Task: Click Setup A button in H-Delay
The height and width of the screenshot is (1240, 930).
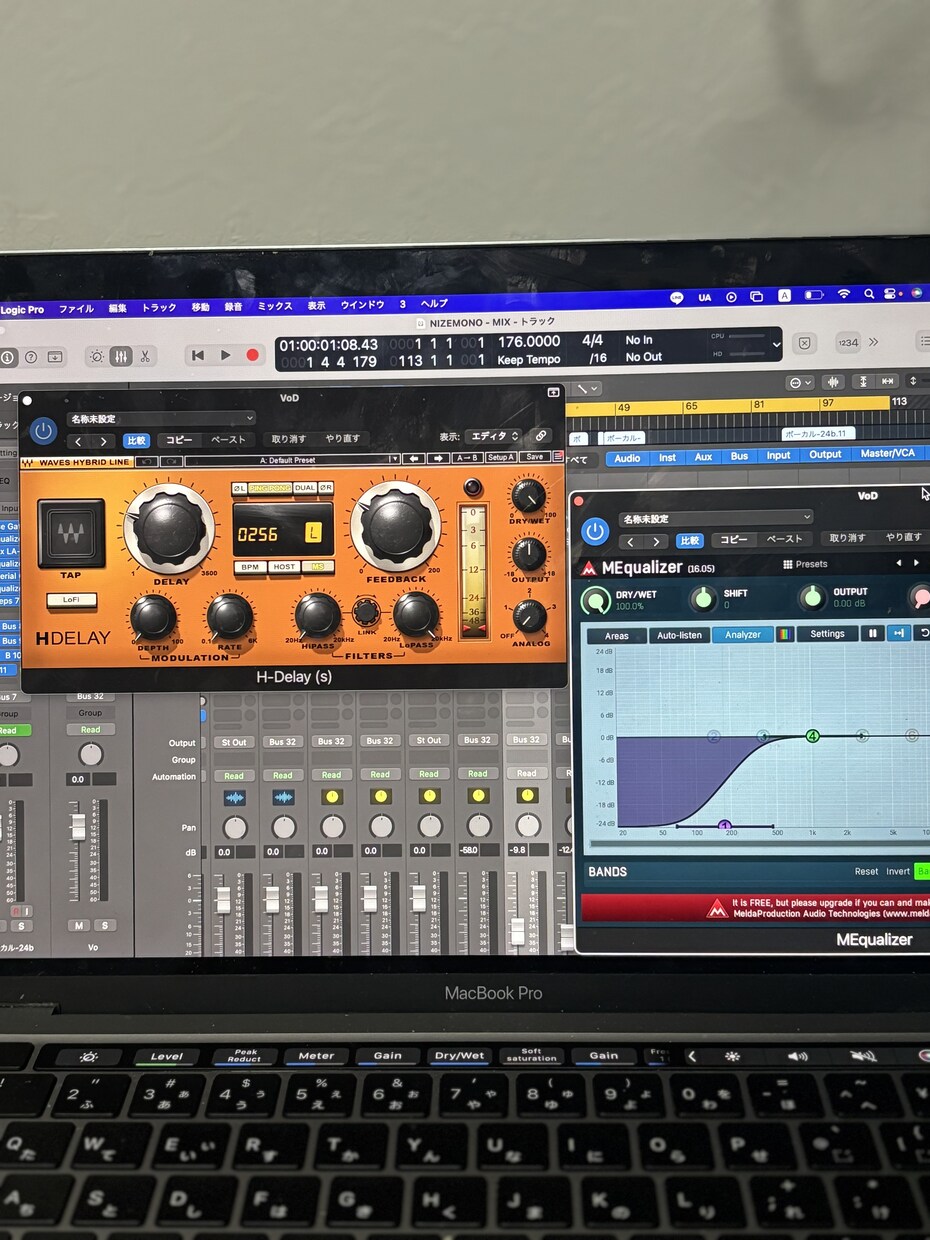Action: [x=501, y=458]
